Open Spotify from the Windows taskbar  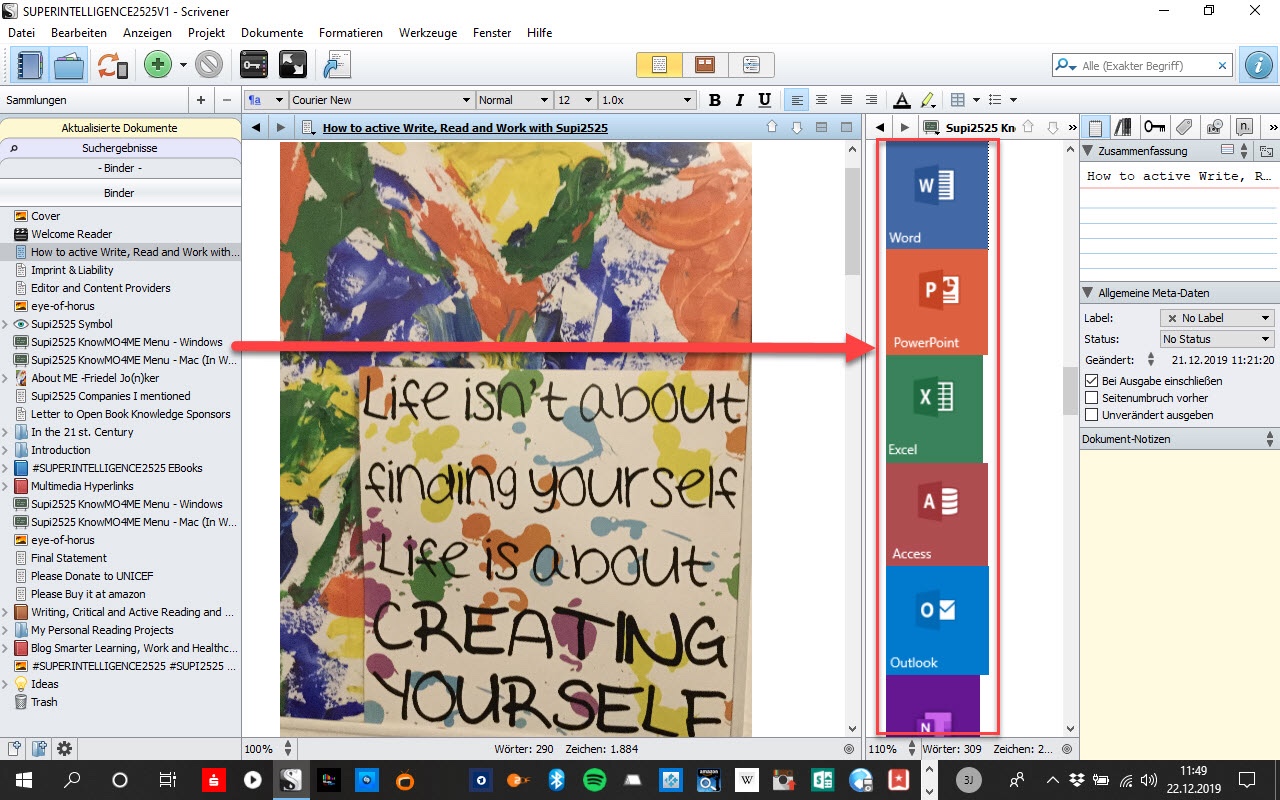[594, 780]
